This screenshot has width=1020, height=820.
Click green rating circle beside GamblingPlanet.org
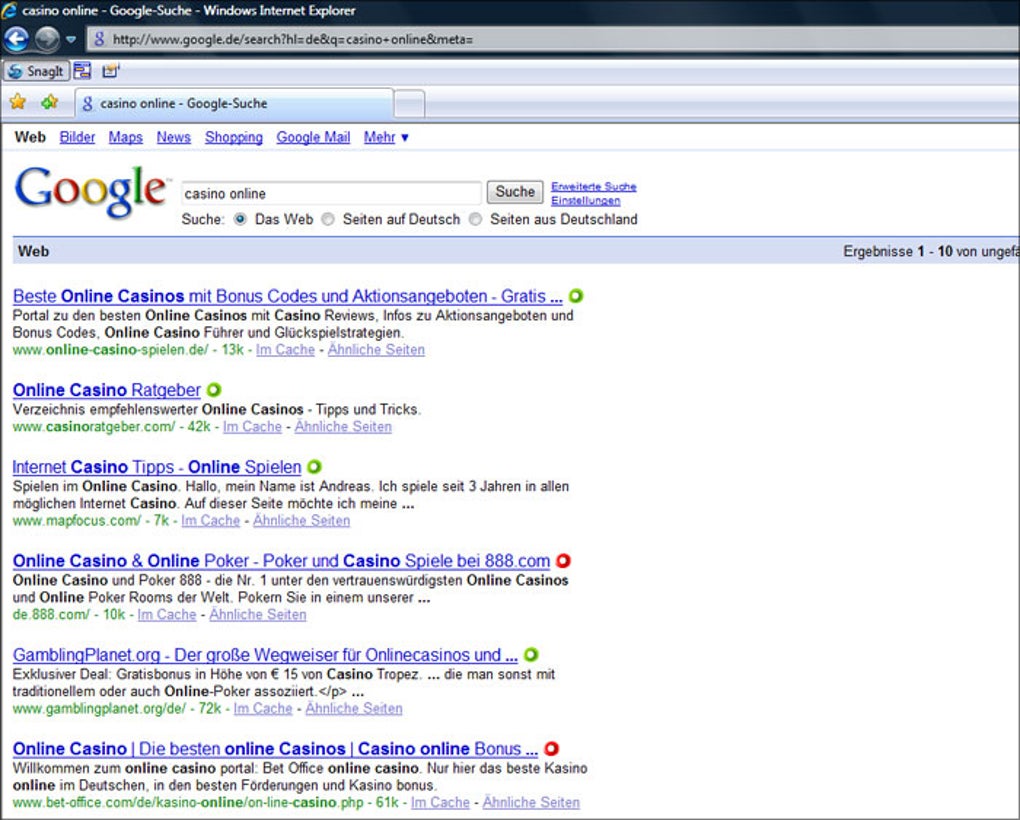click(531, 655)
